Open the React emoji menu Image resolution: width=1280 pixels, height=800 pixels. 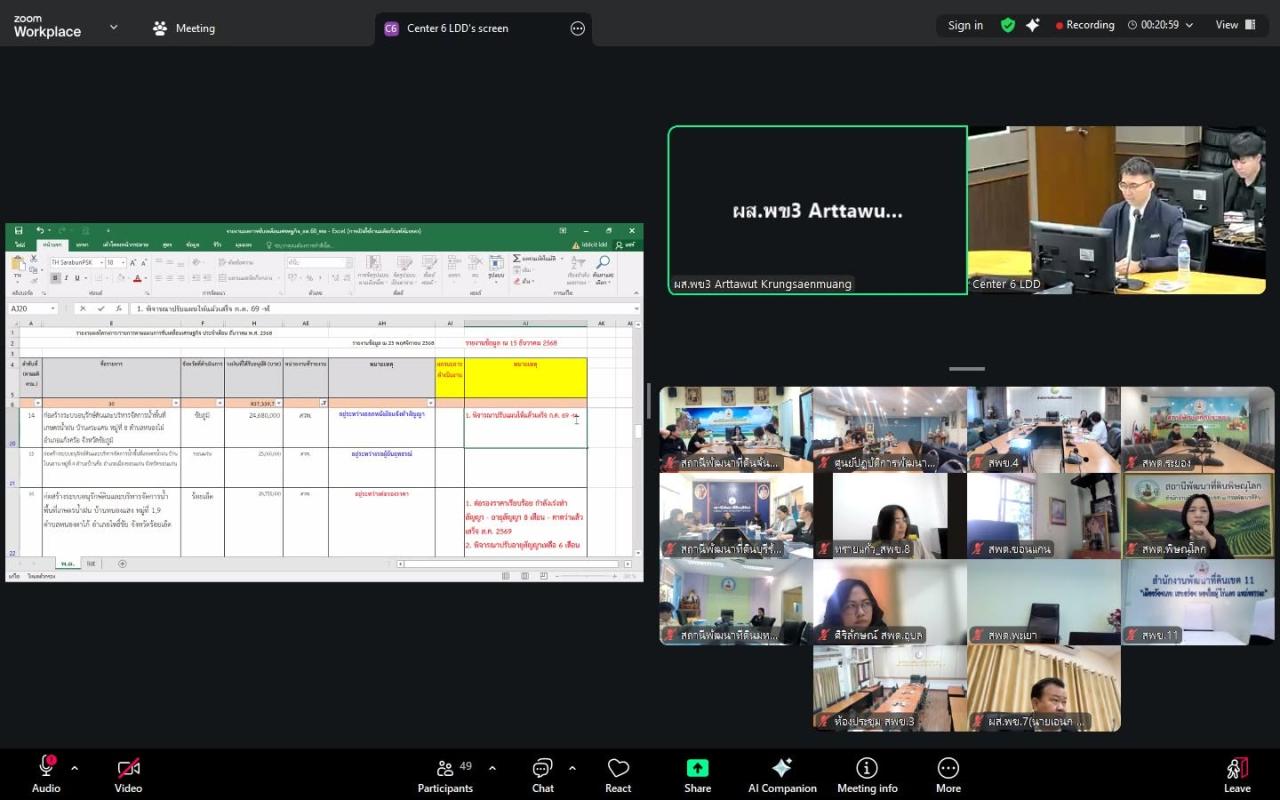[618, 775]
